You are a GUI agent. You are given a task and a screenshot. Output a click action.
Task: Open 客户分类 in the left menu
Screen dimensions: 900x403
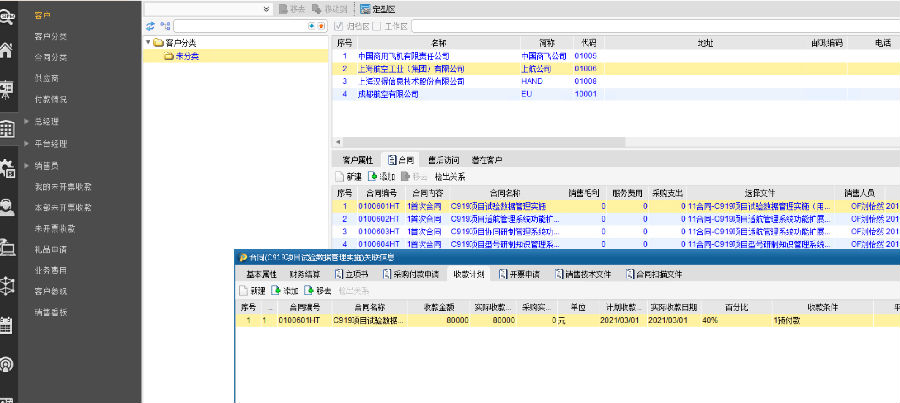coord(51,36)
